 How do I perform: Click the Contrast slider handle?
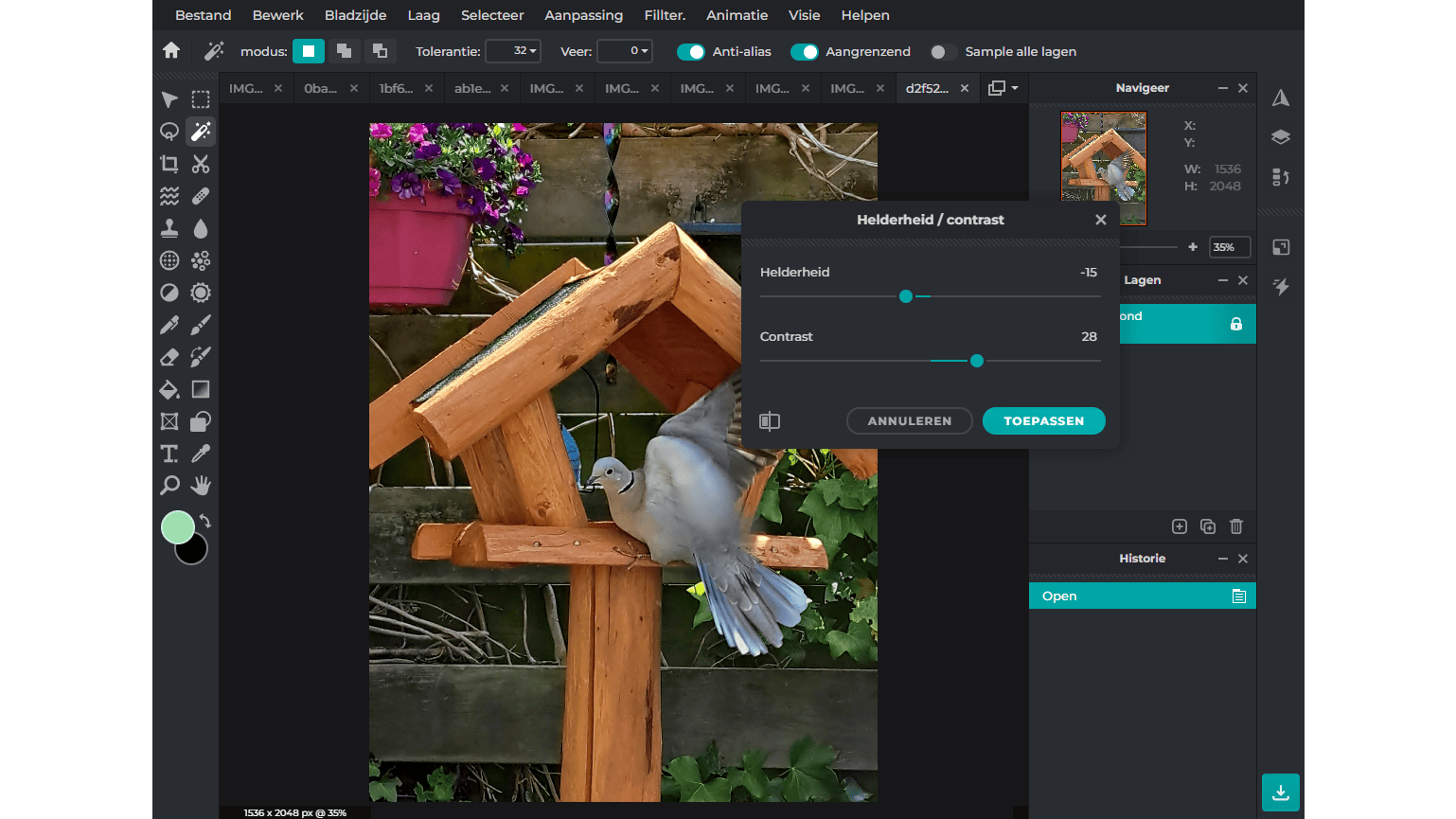977,361
